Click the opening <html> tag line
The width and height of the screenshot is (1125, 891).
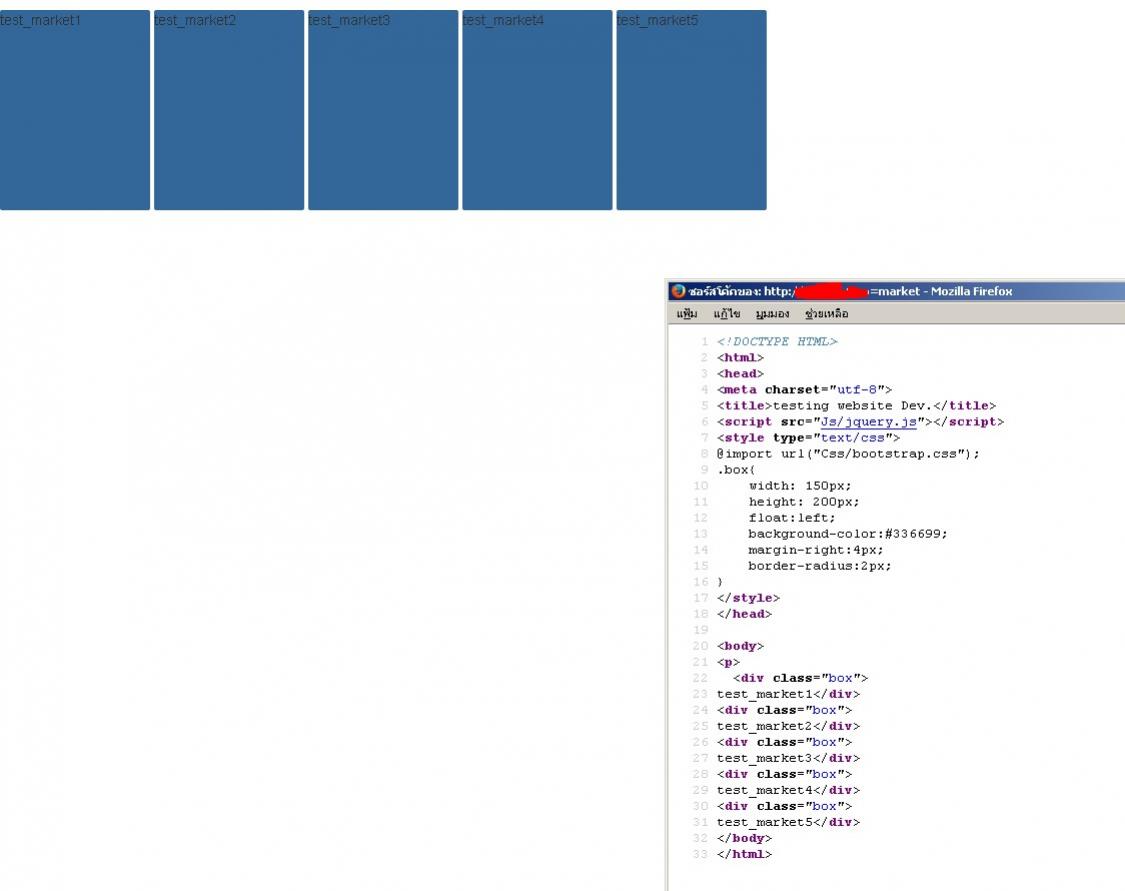740,357
